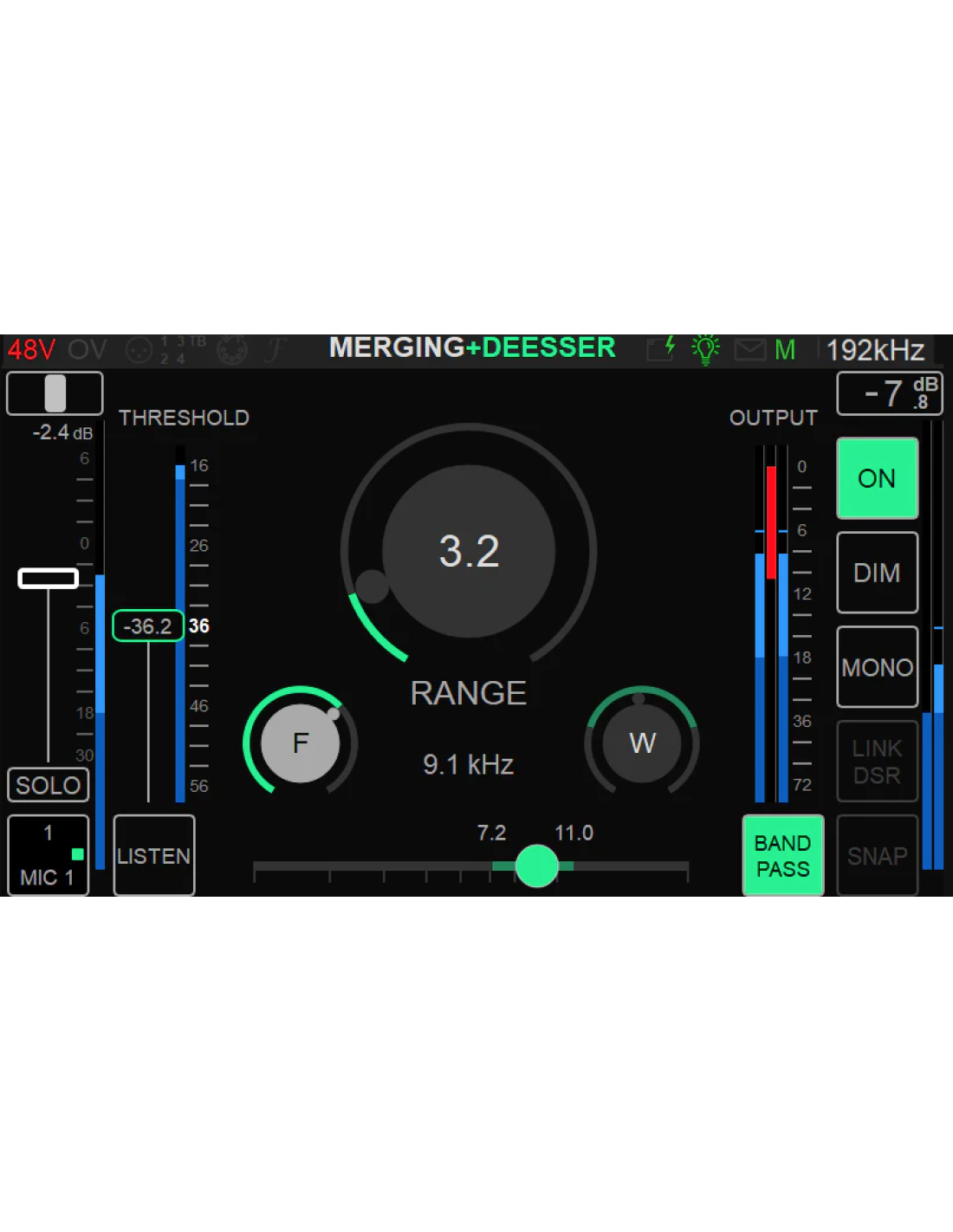Click the -2.4 dB input gain readout
This screenshot has width=953, height=1232.
(62, 431)
